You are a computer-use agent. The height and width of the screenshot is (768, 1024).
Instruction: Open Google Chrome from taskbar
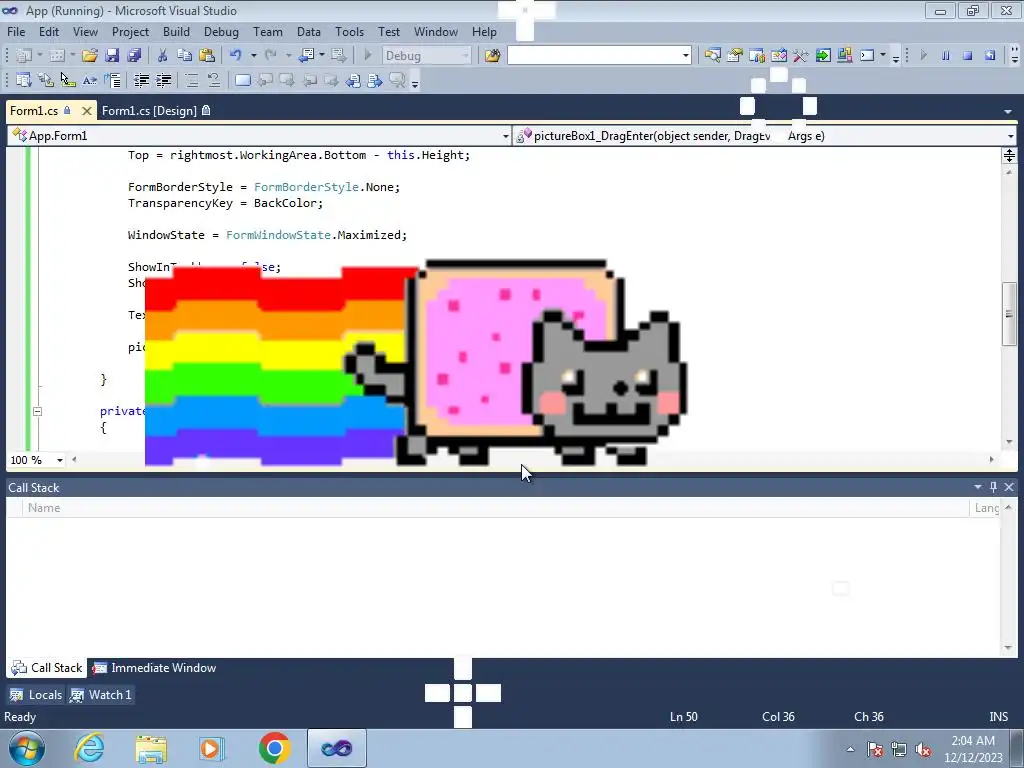[274, 748]
